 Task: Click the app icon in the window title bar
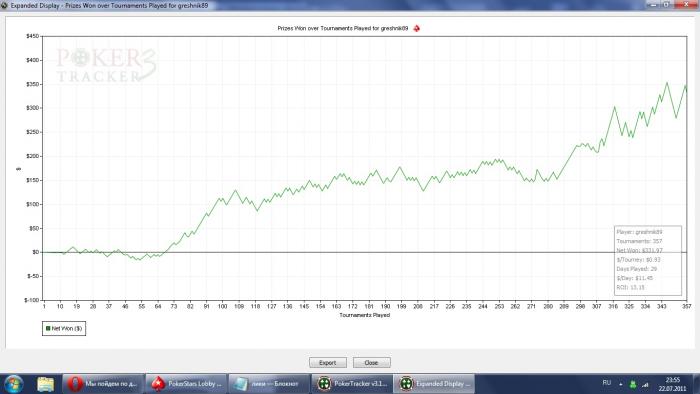point(4,5)
